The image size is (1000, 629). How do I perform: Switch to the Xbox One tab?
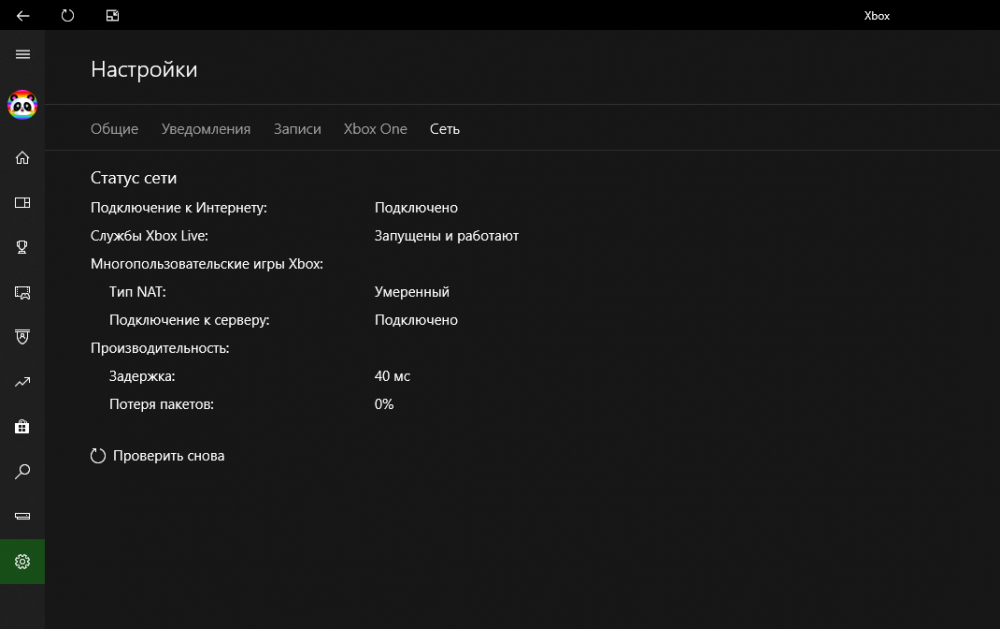[x=375, y=129]
